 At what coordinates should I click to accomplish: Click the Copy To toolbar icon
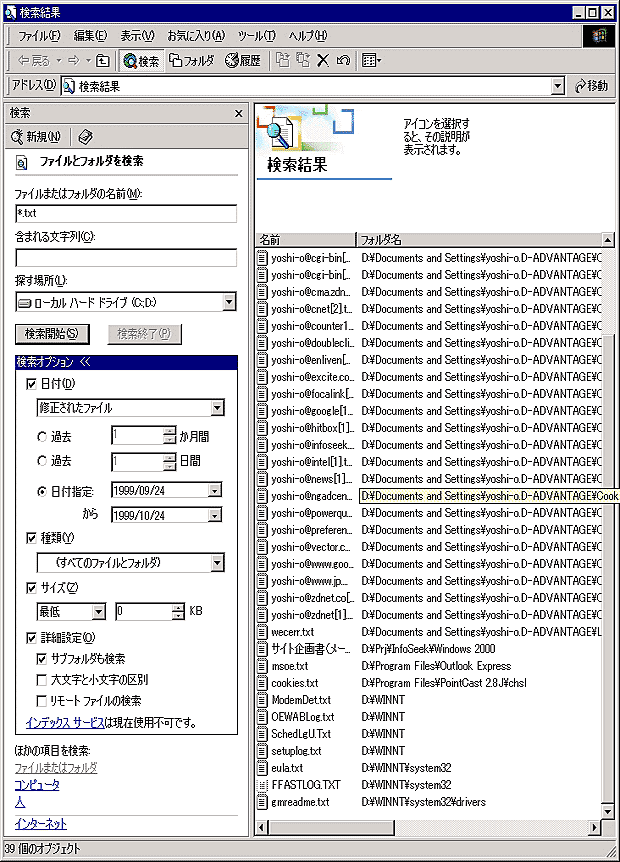click(x=303, y=60)
